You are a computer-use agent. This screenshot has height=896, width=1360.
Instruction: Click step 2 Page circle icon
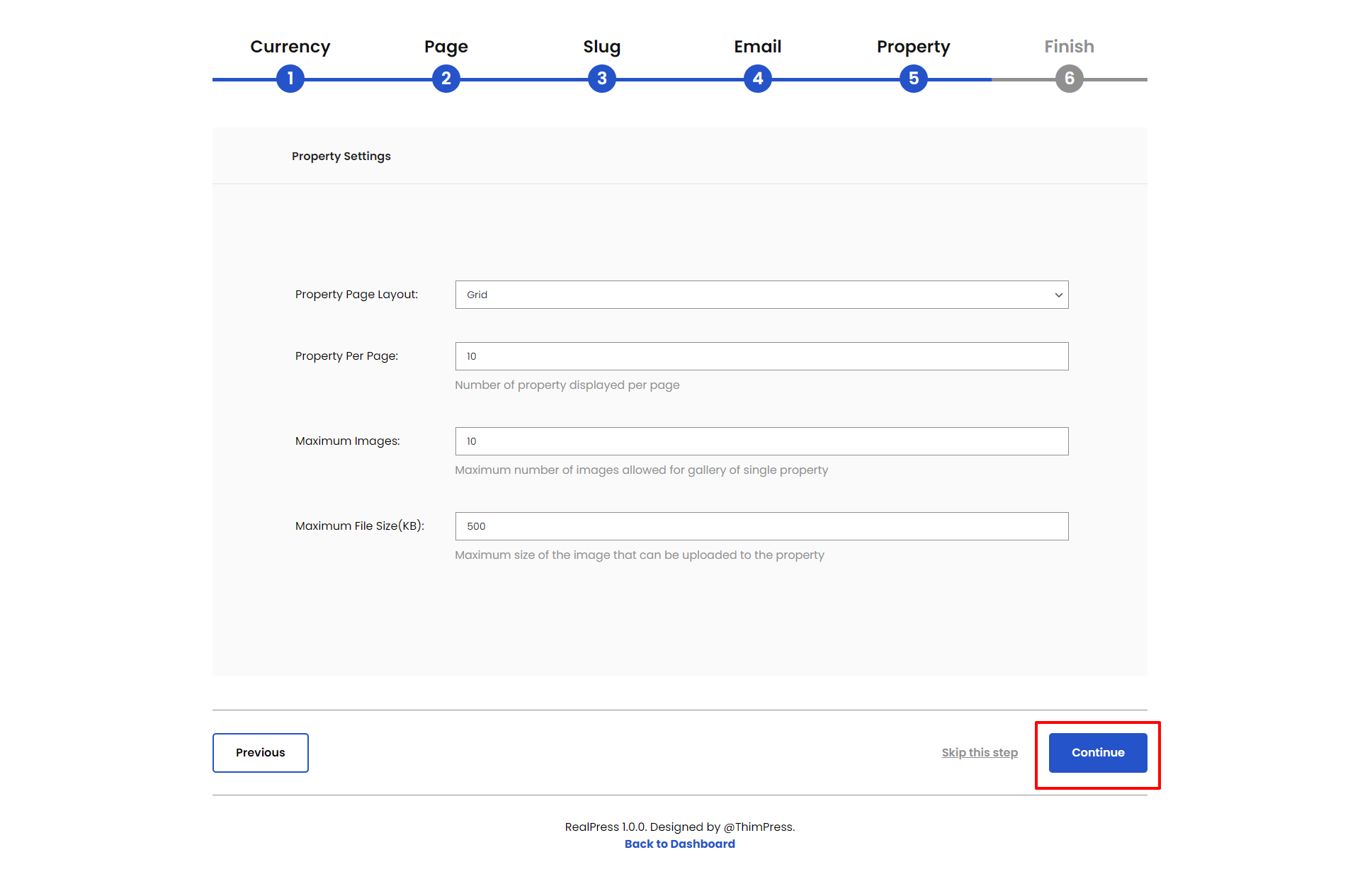coord(446,79)
